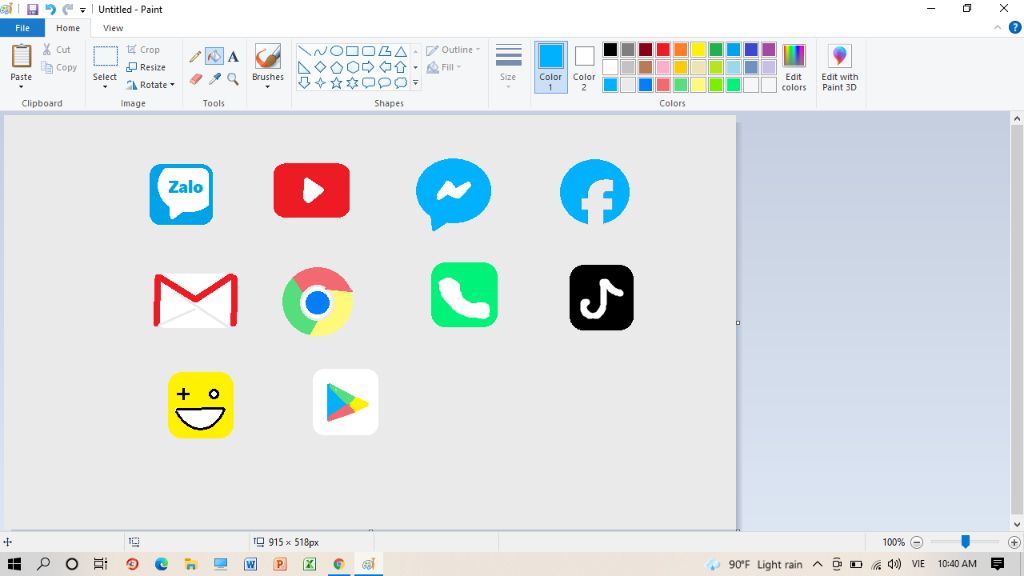Click the 100% zoom level text
The image size is (1024, 576).
[x=893, y=542]
